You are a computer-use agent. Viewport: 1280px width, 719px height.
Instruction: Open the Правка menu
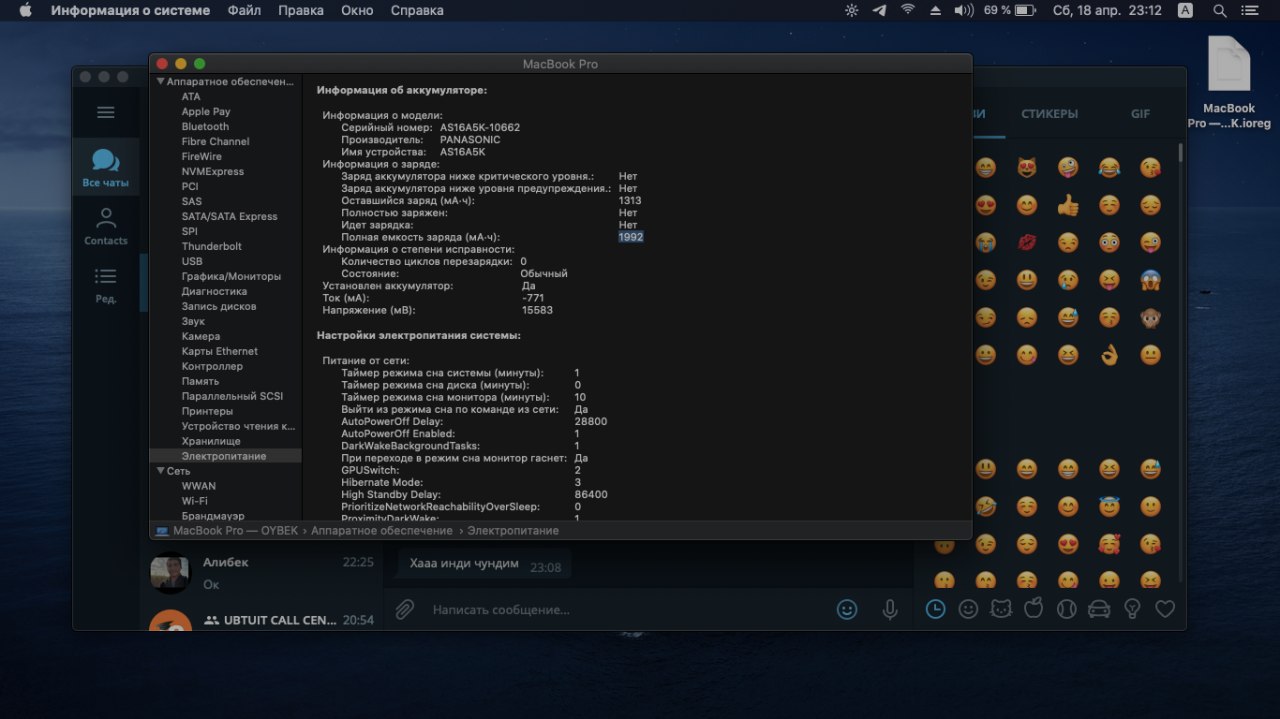(300, 10)
